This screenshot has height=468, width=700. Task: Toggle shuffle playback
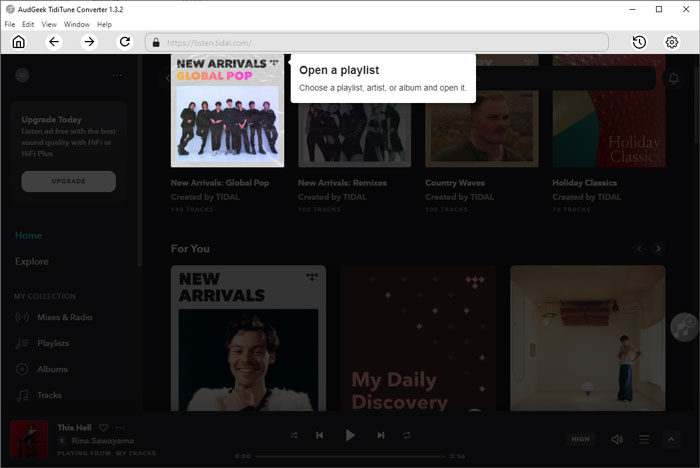tap(294, 435)
